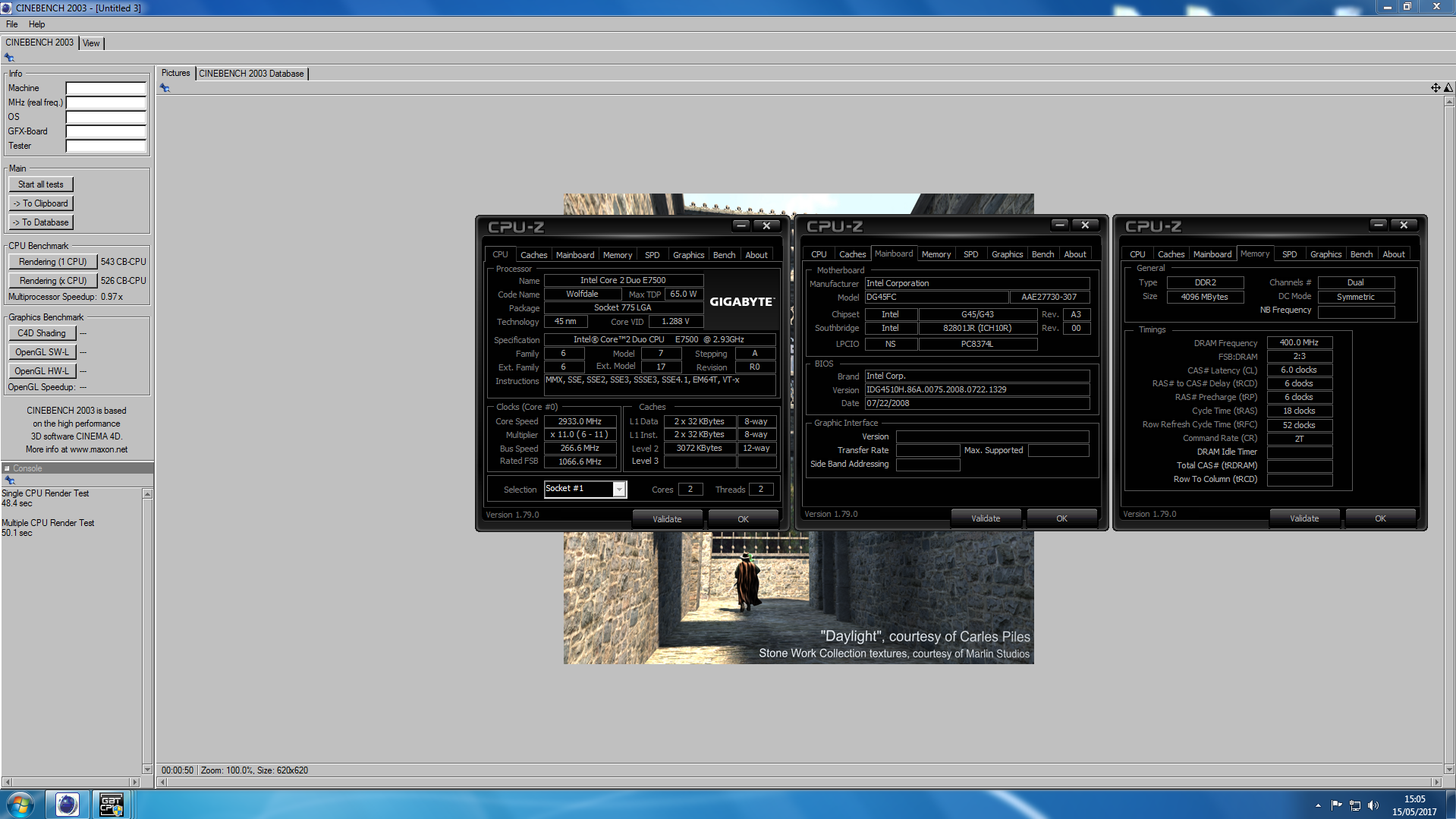The width and height of the screenshot is (1456, 819).
Task: Click the Start all tests button
Action: pyautogui.click(x=41, y=184)
